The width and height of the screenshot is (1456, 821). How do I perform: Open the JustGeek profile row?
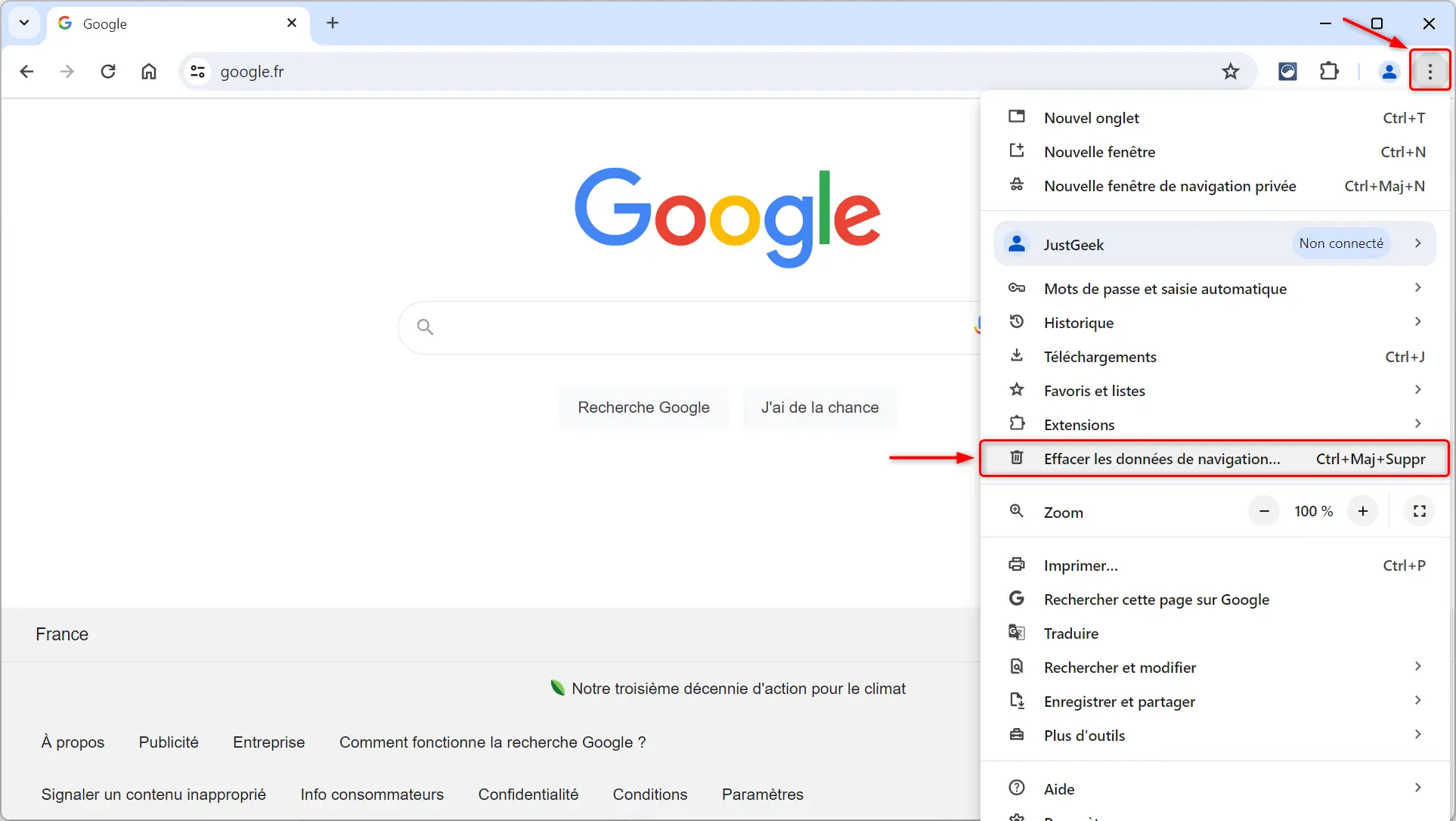point(1216,243)
